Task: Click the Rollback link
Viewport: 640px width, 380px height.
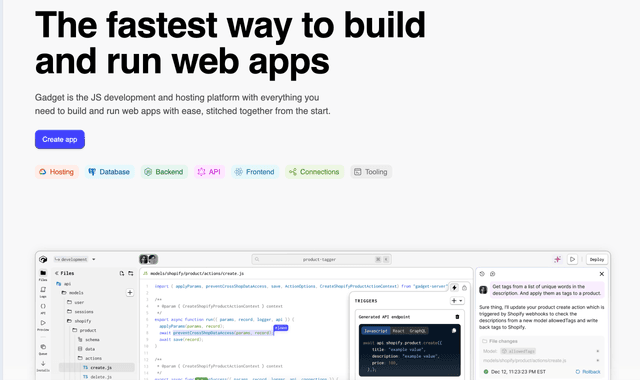Action: (588, 372)
